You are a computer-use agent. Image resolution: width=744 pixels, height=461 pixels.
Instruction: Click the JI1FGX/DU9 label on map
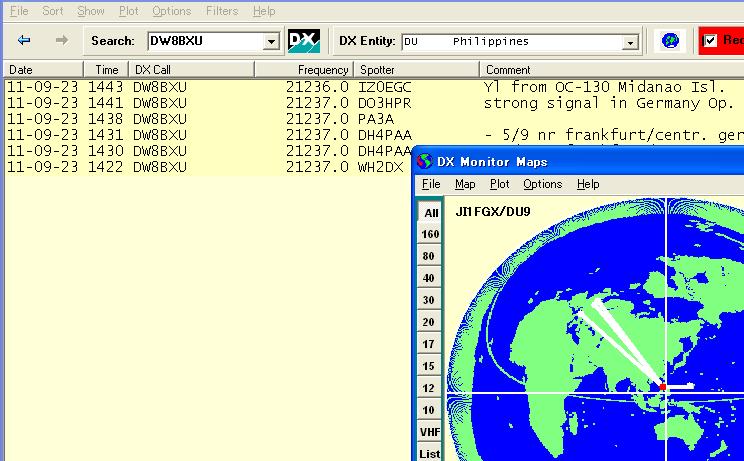pyautogui.click(x=493, y=212)
